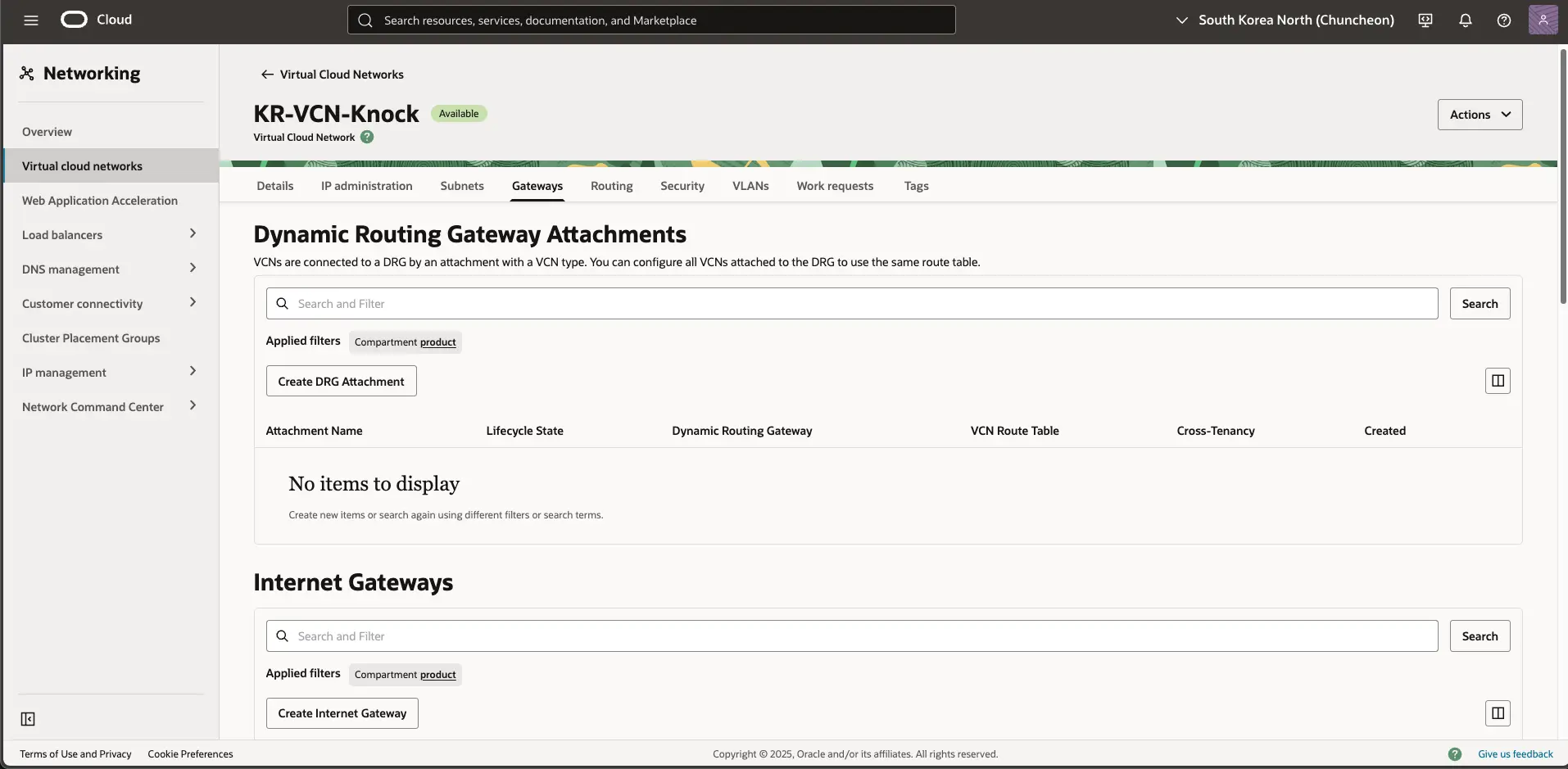Switch to the Tags tab

[916, 186]
